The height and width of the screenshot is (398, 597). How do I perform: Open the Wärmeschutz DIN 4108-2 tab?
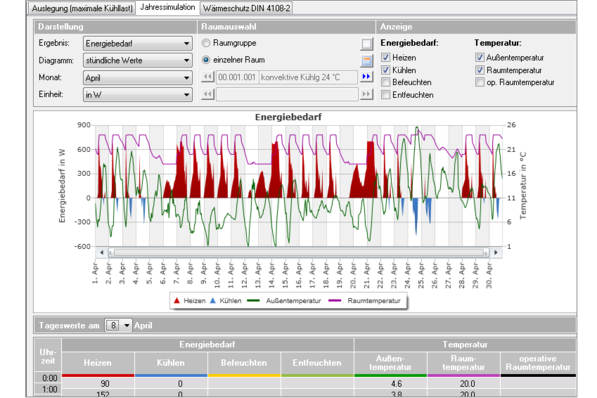pos(246,8)
